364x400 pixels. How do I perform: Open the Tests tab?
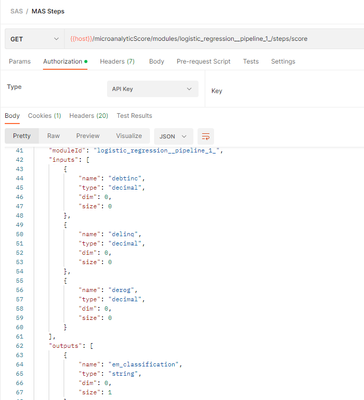(x=251, y=61)
